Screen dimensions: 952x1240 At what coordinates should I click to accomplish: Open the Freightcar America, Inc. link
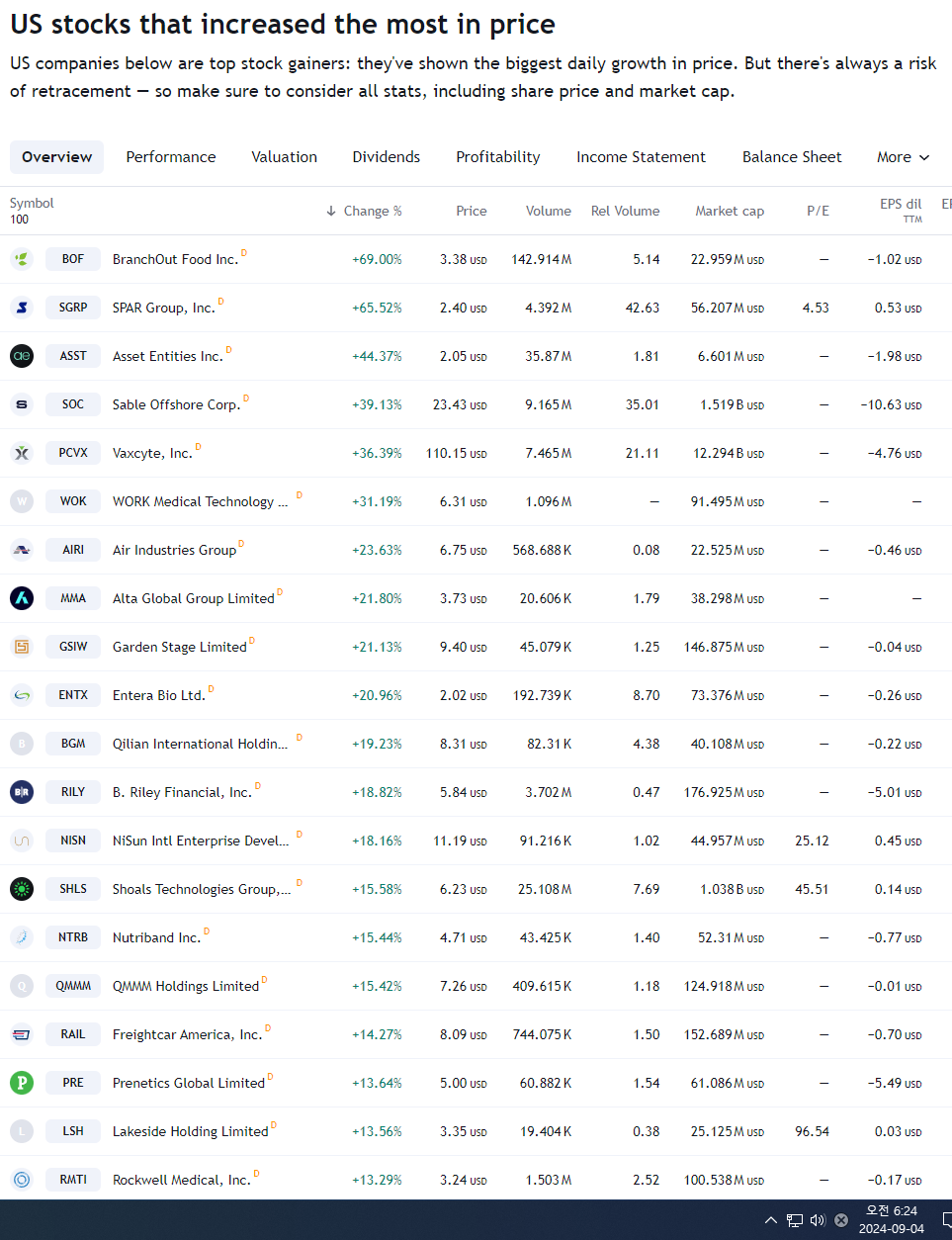[187, 1034]
